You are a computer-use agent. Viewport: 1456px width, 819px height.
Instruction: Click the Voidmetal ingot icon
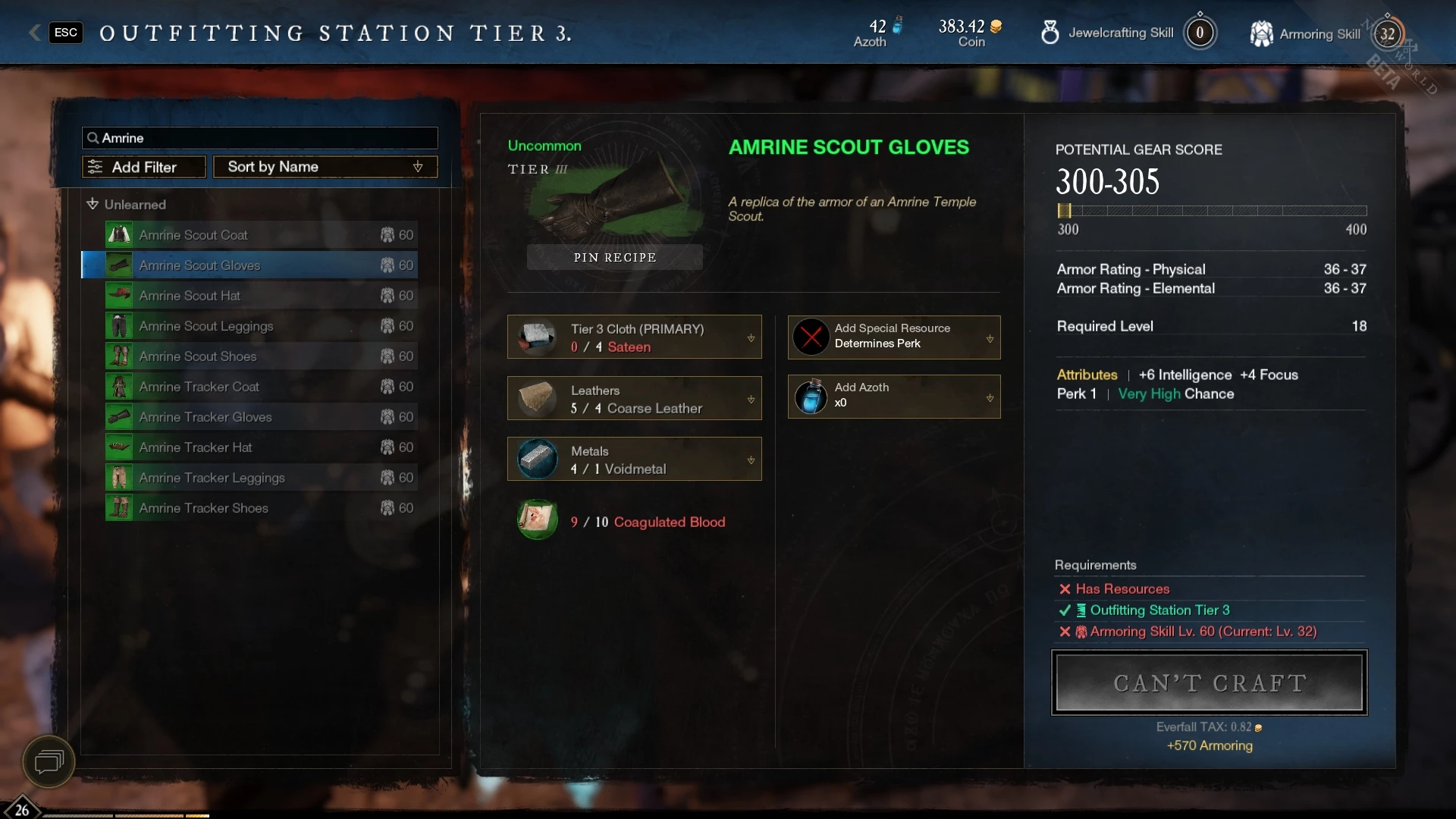538,459
